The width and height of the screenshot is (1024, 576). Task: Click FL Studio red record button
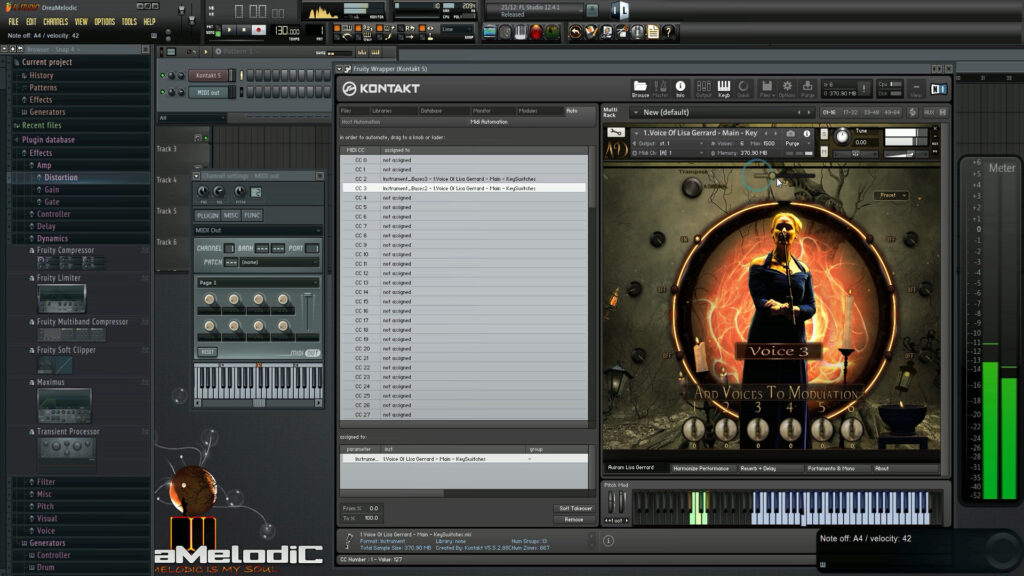(x=259, y=30)
